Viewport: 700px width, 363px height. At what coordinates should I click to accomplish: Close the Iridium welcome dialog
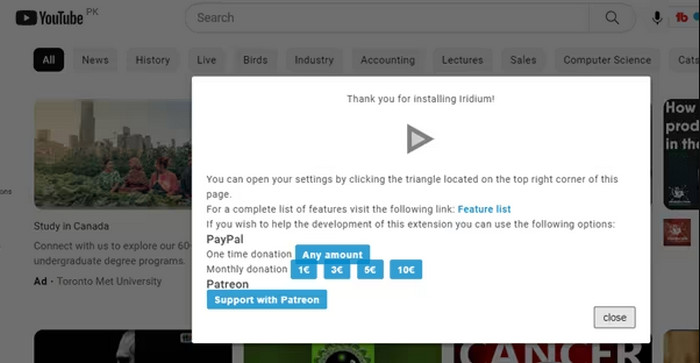614,317
